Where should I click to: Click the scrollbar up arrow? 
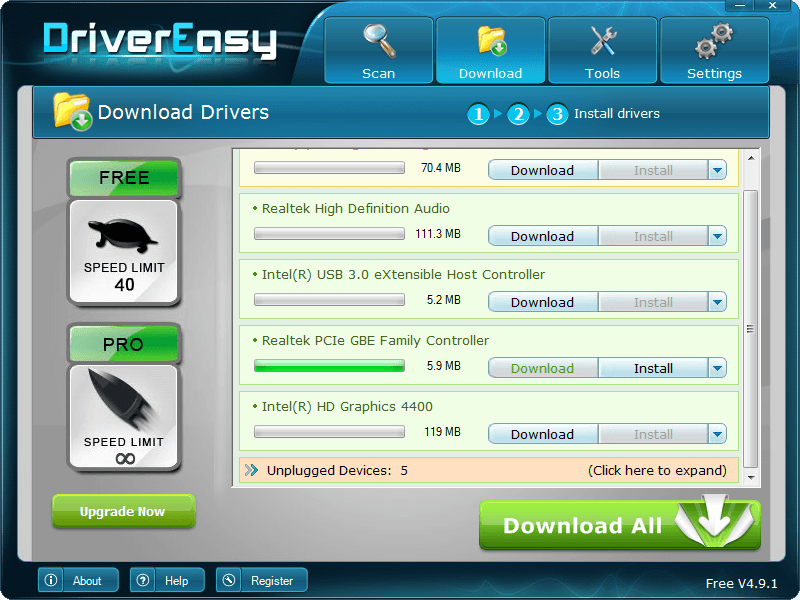[x=751, y=158]
